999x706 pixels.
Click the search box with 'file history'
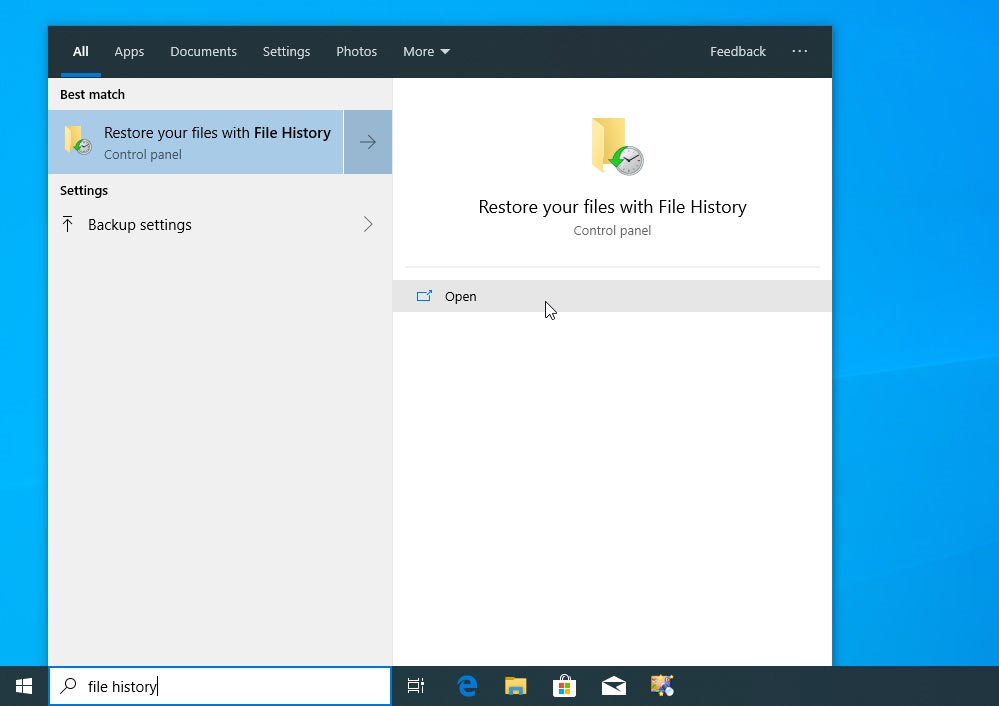pyautogui.click(x=220, y=686)
